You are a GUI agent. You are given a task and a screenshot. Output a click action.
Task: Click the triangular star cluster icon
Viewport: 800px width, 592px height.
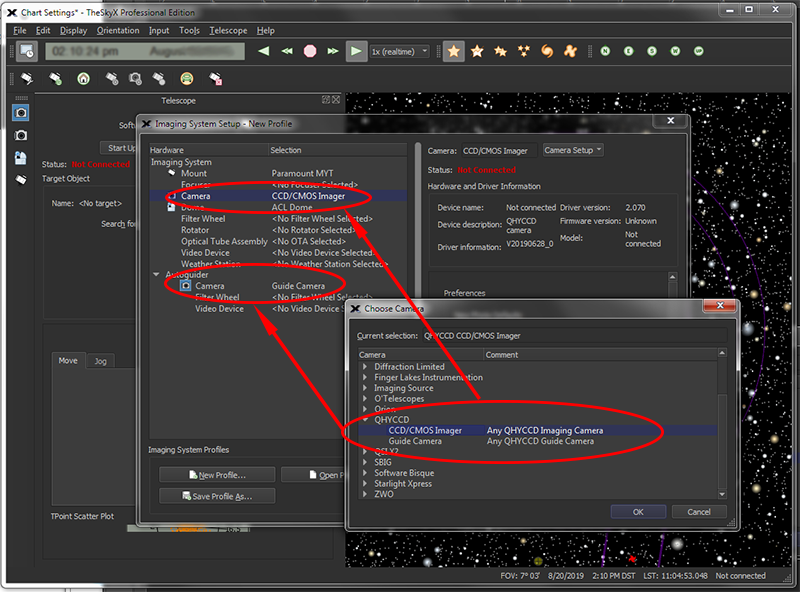[523, 51]
